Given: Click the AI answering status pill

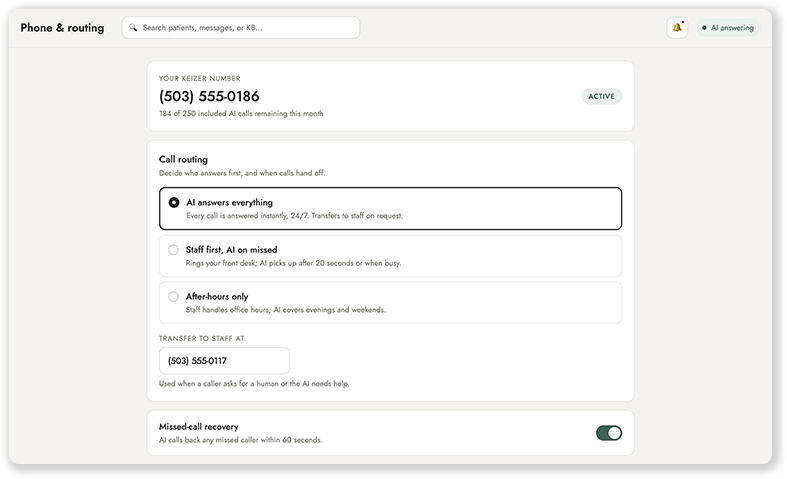Looking at the screenshot, I should click(728, 28).
